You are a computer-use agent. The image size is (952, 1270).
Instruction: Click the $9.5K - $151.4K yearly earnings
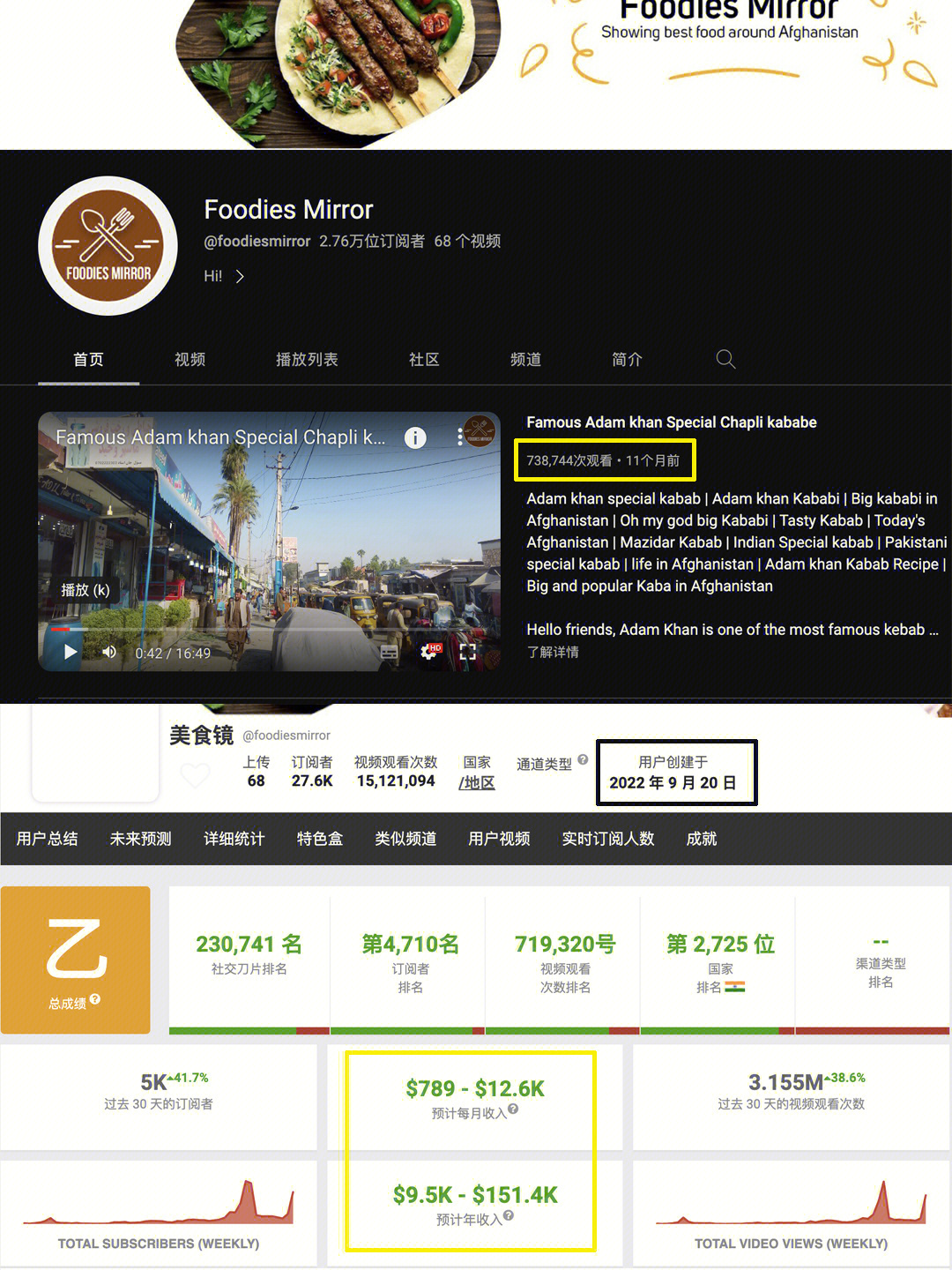[x=475, y=1195]
